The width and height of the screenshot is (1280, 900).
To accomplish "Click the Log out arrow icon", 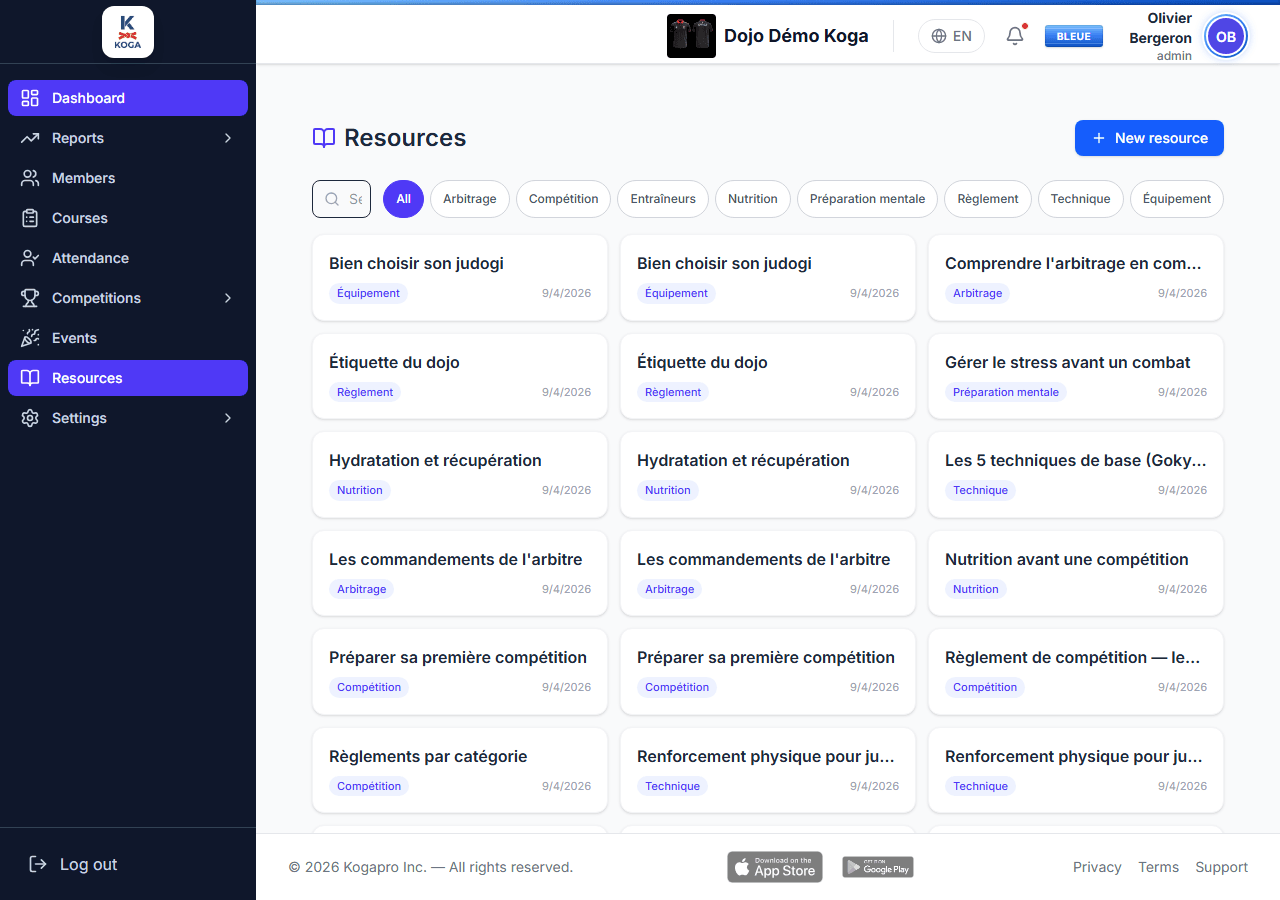I will tap(38, 864).
